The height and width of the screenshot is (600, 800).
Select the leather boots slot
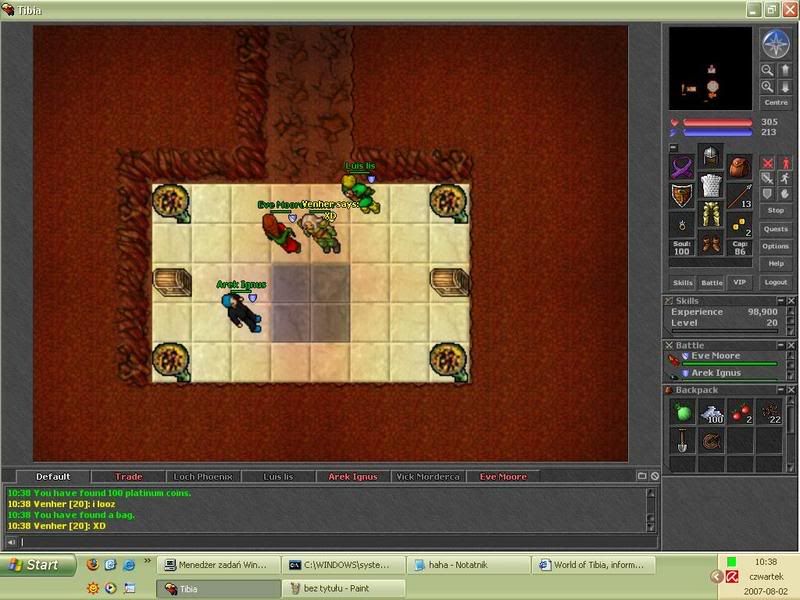click(x=711, y=244)
